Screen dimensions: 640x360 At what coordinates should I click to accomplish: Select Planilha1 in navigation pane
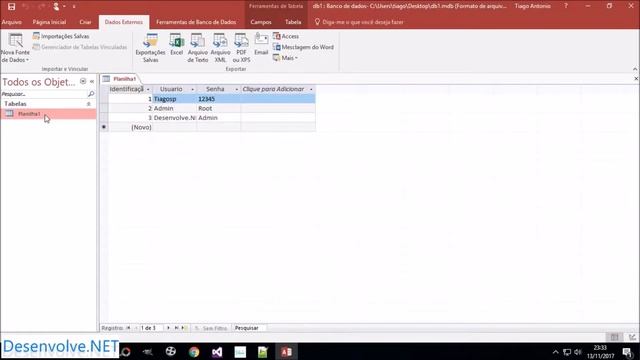48,114
